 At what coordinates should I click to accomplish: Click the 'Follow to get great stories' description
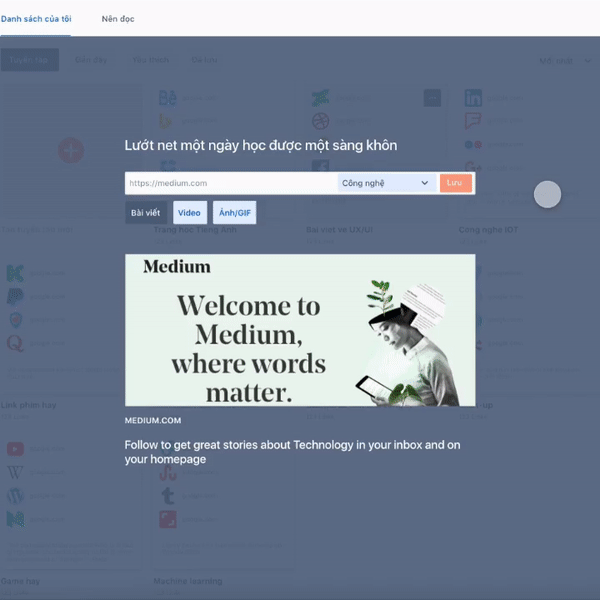(292, 452)
